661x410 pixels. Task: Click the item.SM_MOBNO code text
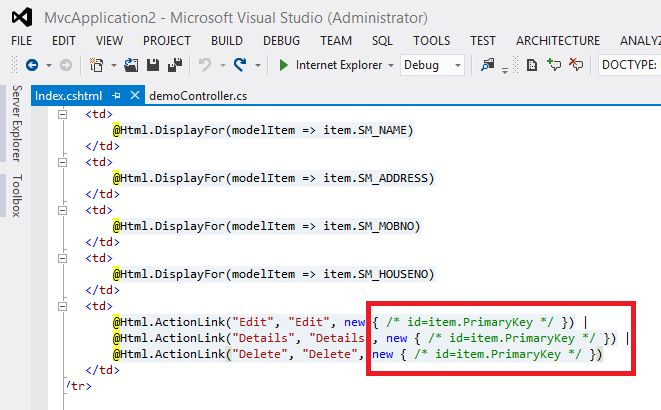(x=369, y=226)
